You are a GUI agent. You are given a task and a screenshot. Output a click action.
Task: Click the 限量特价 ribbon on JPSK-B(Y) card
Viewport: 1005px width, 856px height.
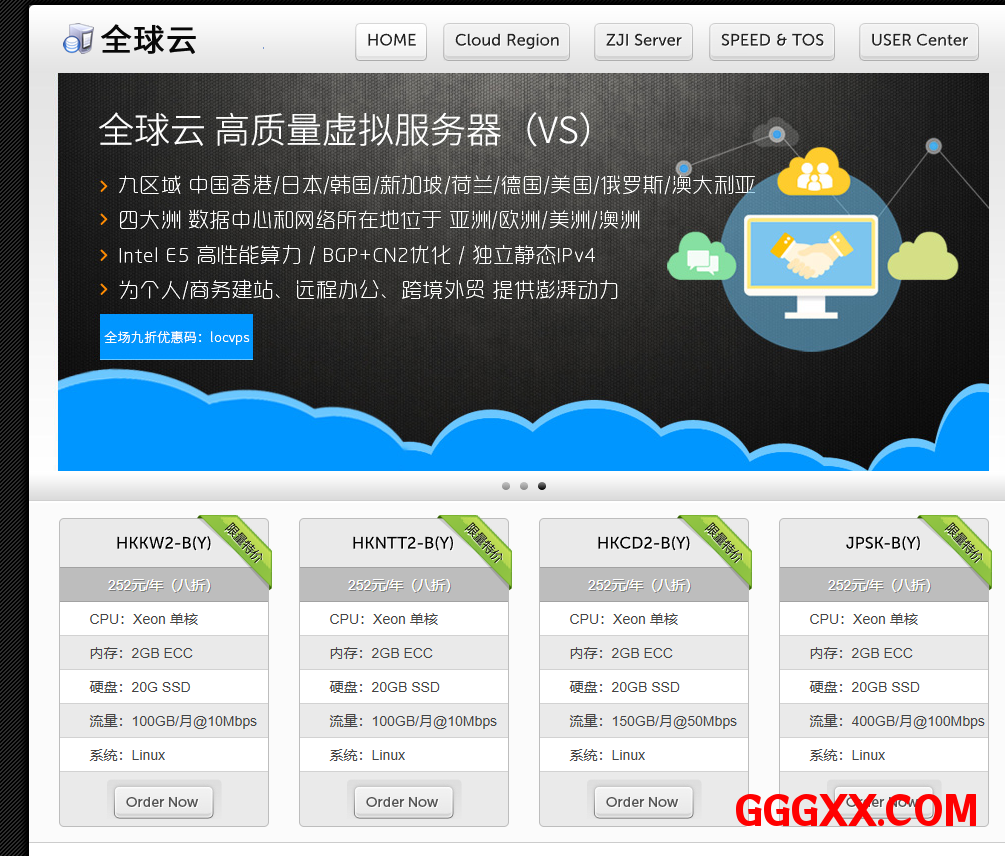click(962, 544)
